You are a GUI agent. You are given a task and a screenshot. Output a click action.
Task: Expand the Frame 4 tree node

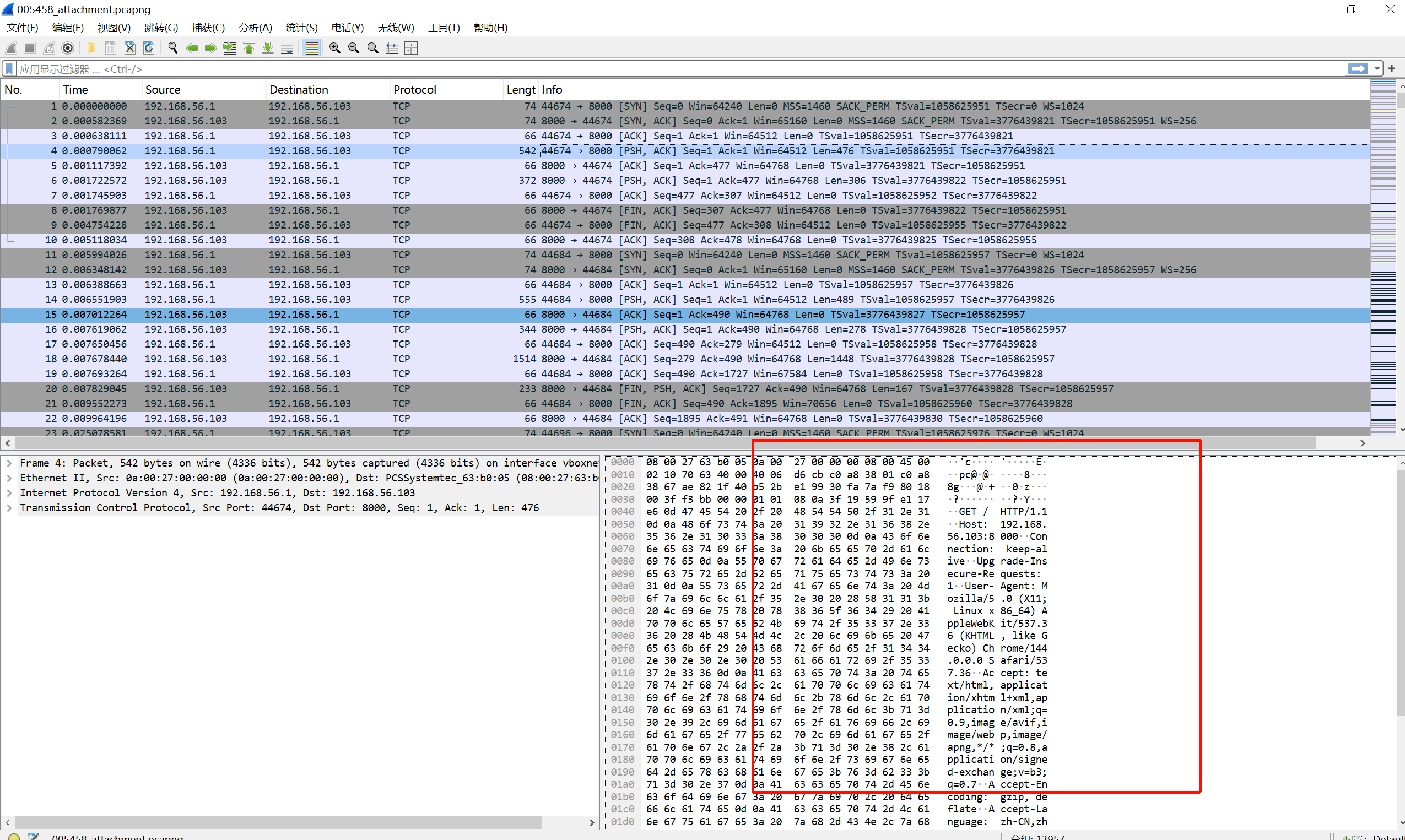tap(9, 463)
